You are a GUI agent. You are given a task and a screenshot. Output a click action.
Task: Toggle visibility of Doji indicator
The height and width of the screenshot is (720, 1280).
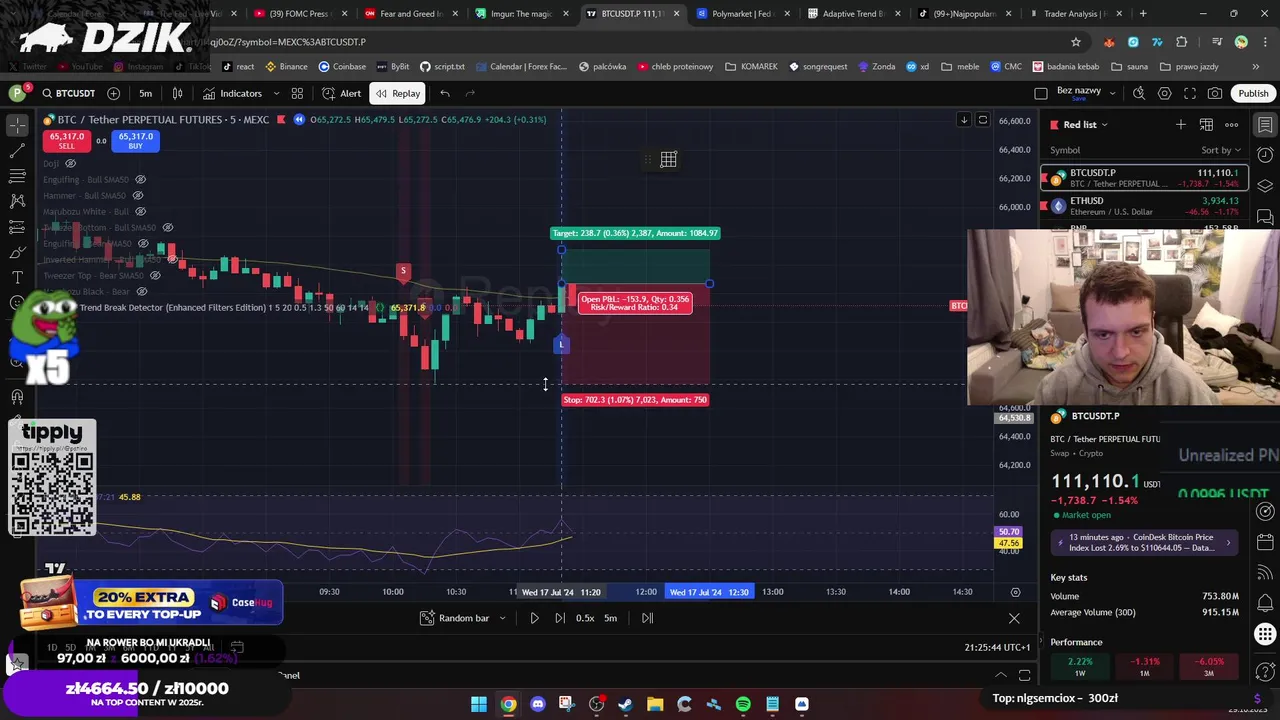[70, 163]
